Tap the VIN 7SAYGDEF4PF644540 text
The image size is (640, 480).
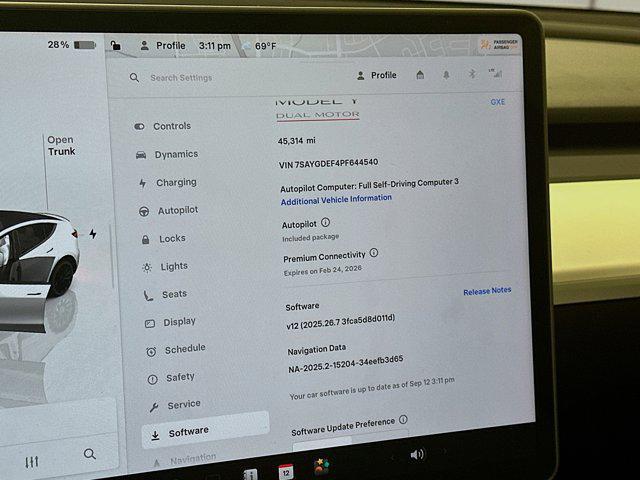click(x=329, y=163)
